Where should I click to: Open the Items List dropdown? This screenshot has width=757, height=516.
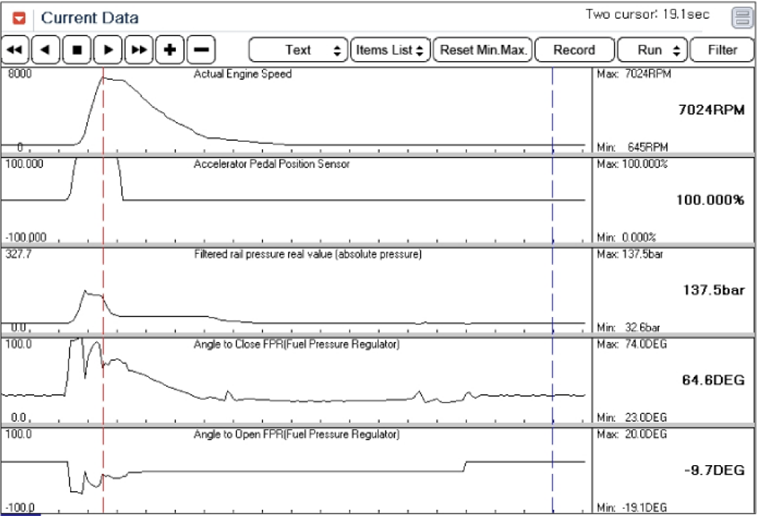pos(390,50)
